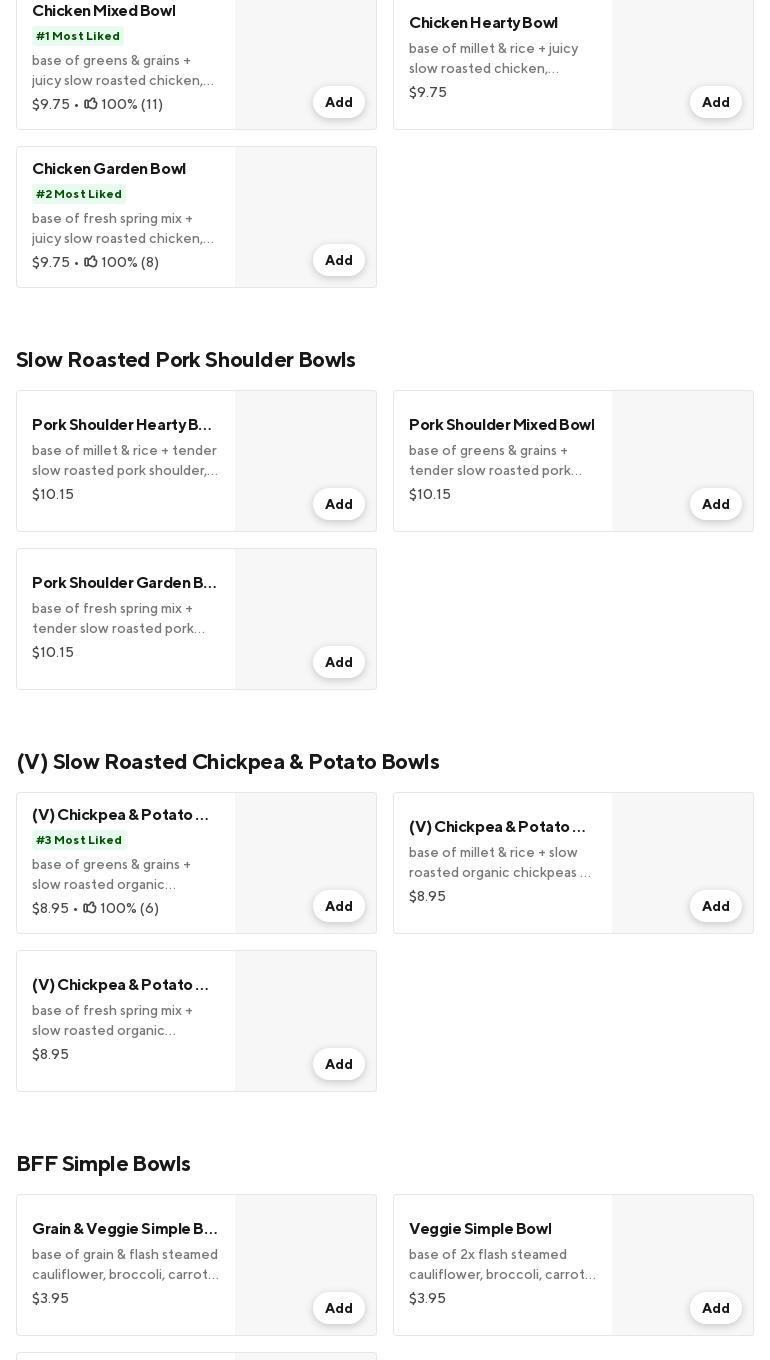Viewport: 770px width, 1360px height.
Task: Add Chicken Mixed Bowl to order
Action: tap(339, 102)
